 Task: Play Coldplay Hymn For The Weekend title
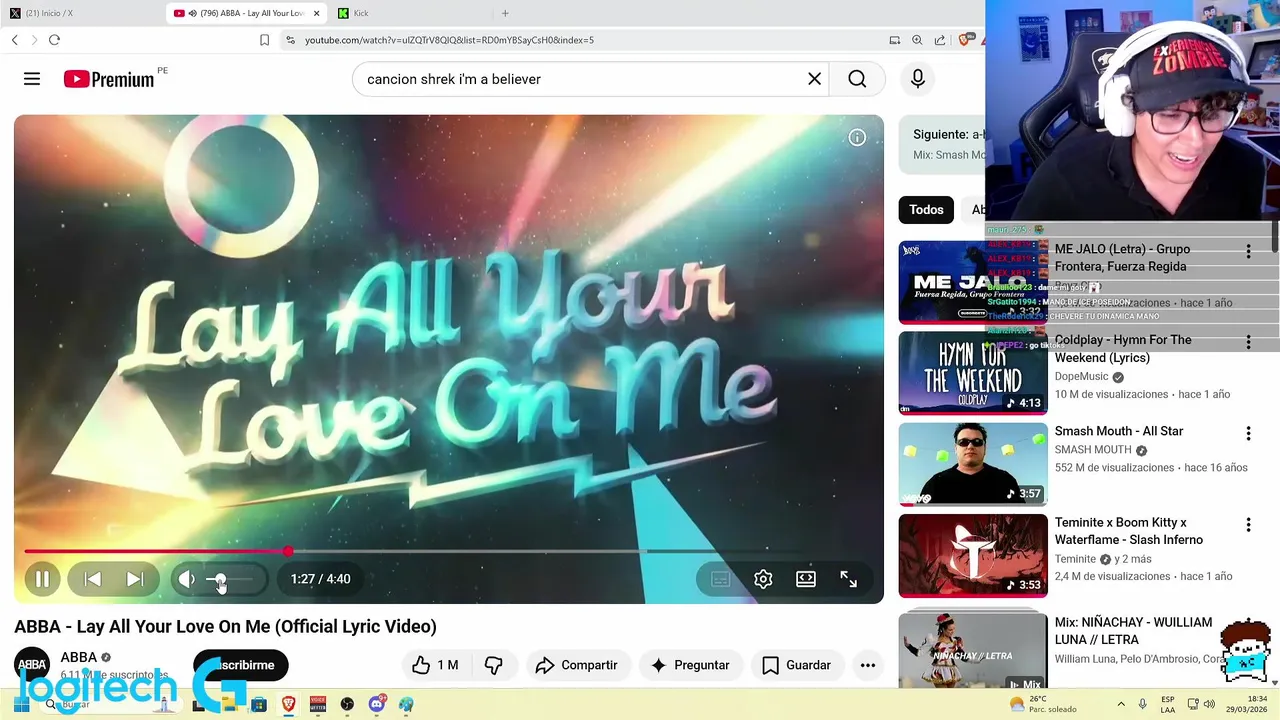click(1123, 349)
